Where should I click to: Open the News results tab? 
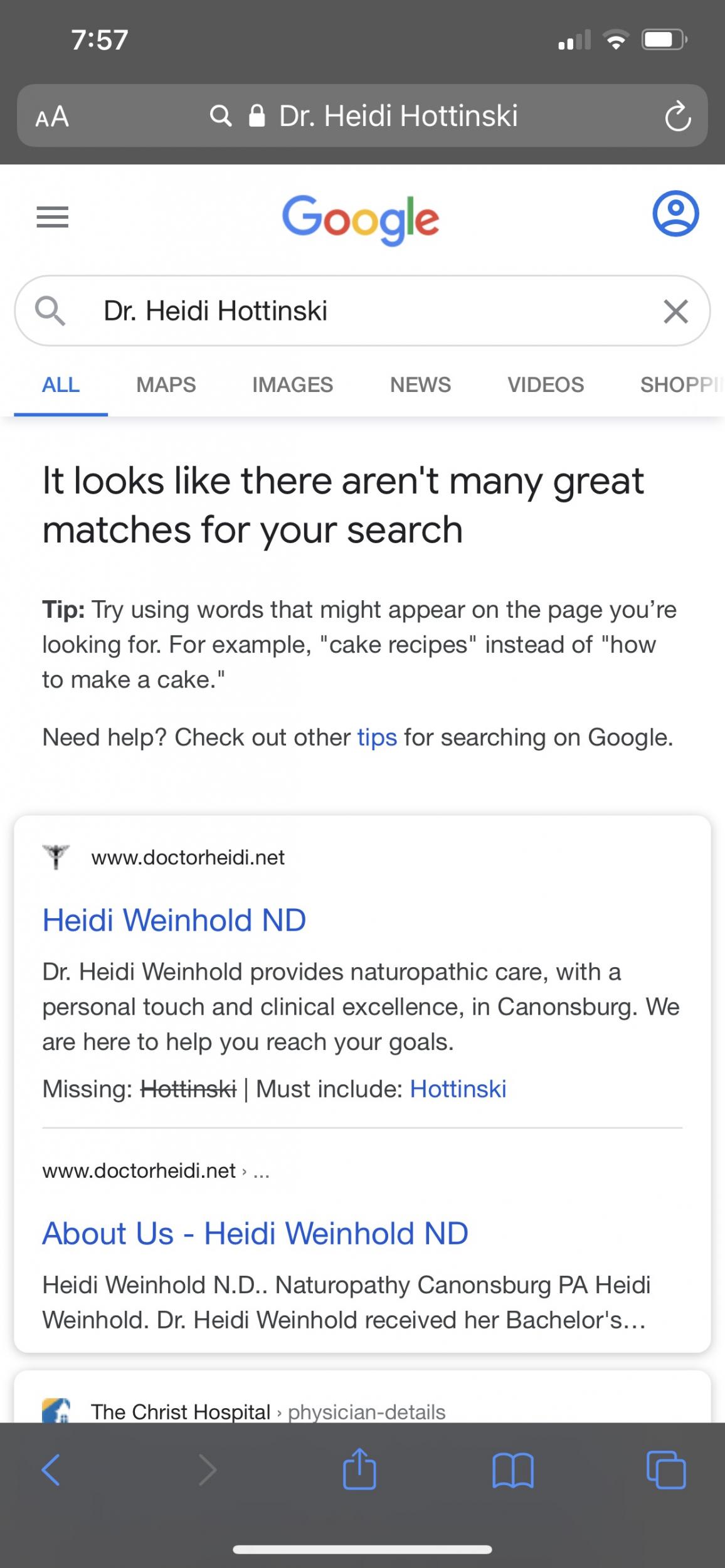pyautogui.click(x=420, y=384)
